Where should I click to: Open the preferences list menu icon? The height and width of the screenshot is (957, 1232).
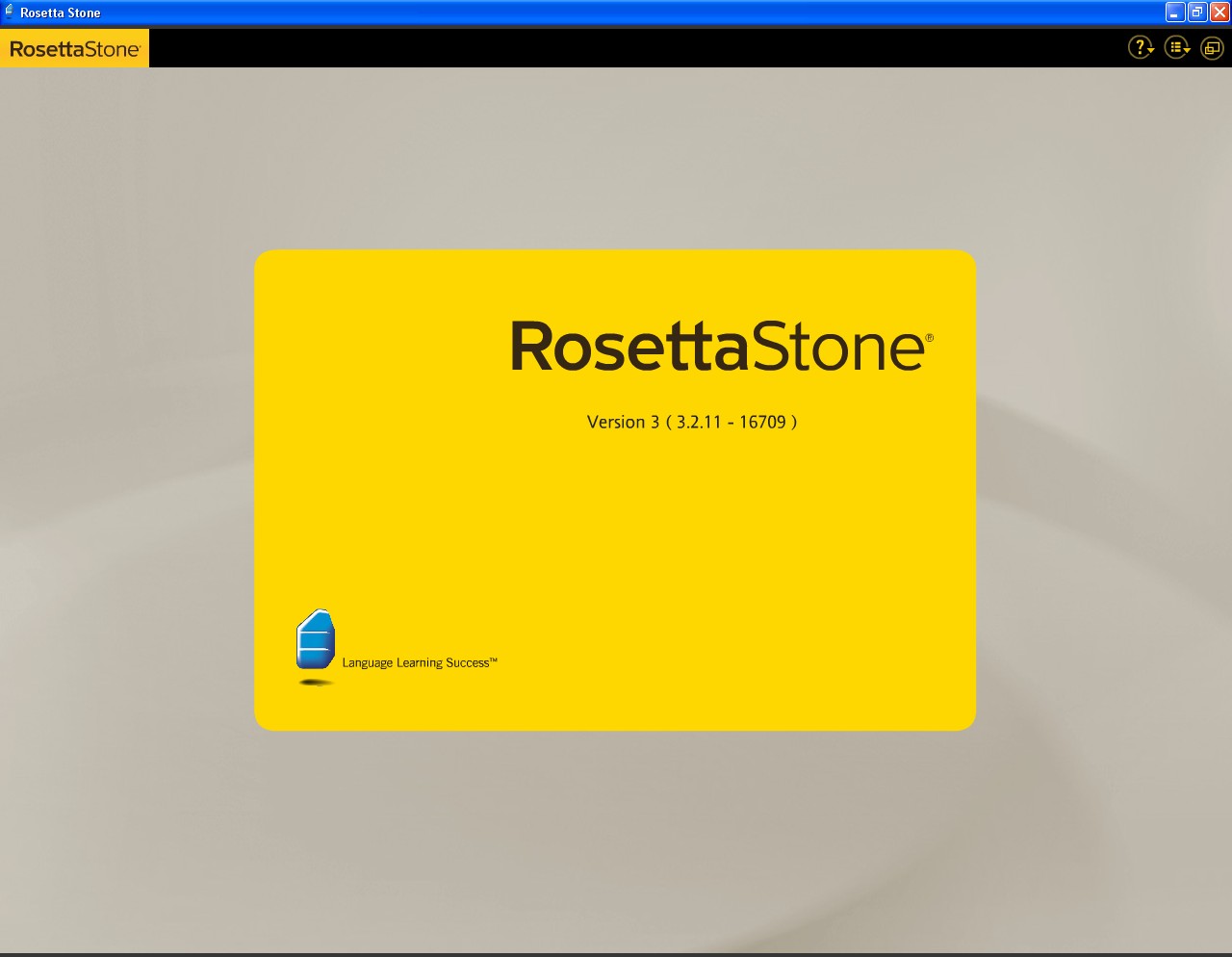(1177, 47)
